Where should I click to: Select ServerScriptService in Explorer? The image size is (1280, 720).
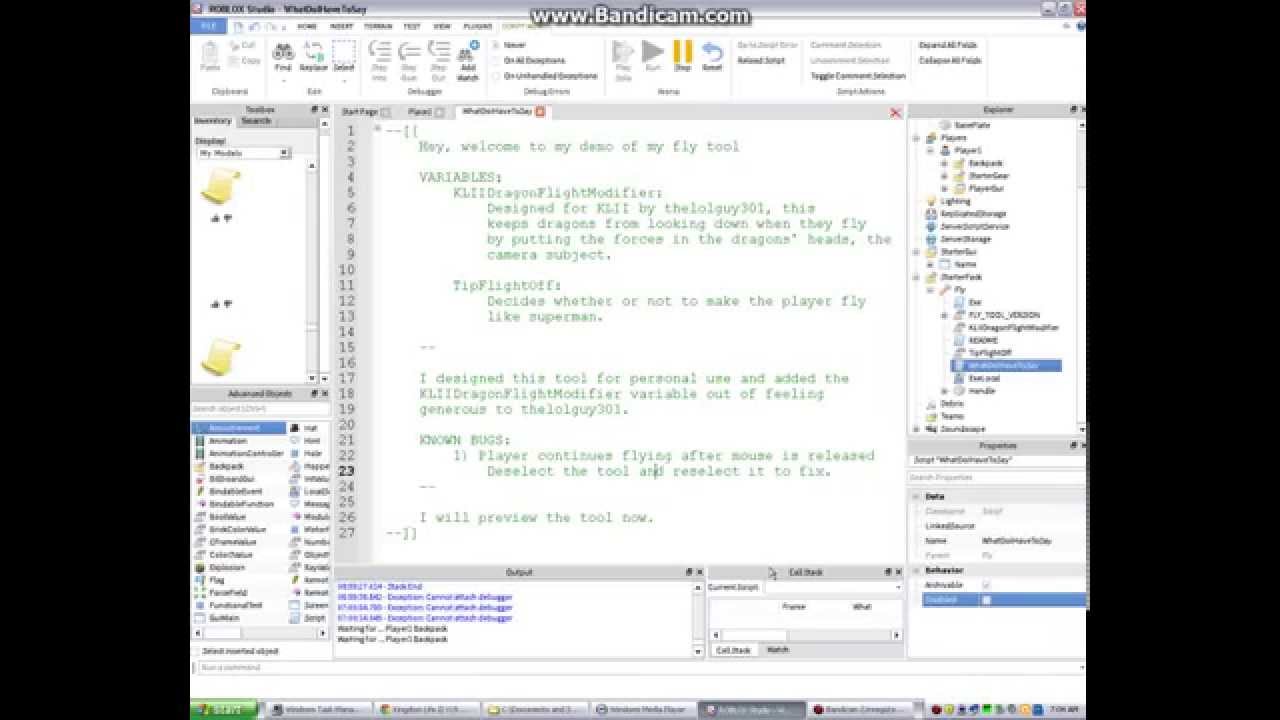coord(975,227)
